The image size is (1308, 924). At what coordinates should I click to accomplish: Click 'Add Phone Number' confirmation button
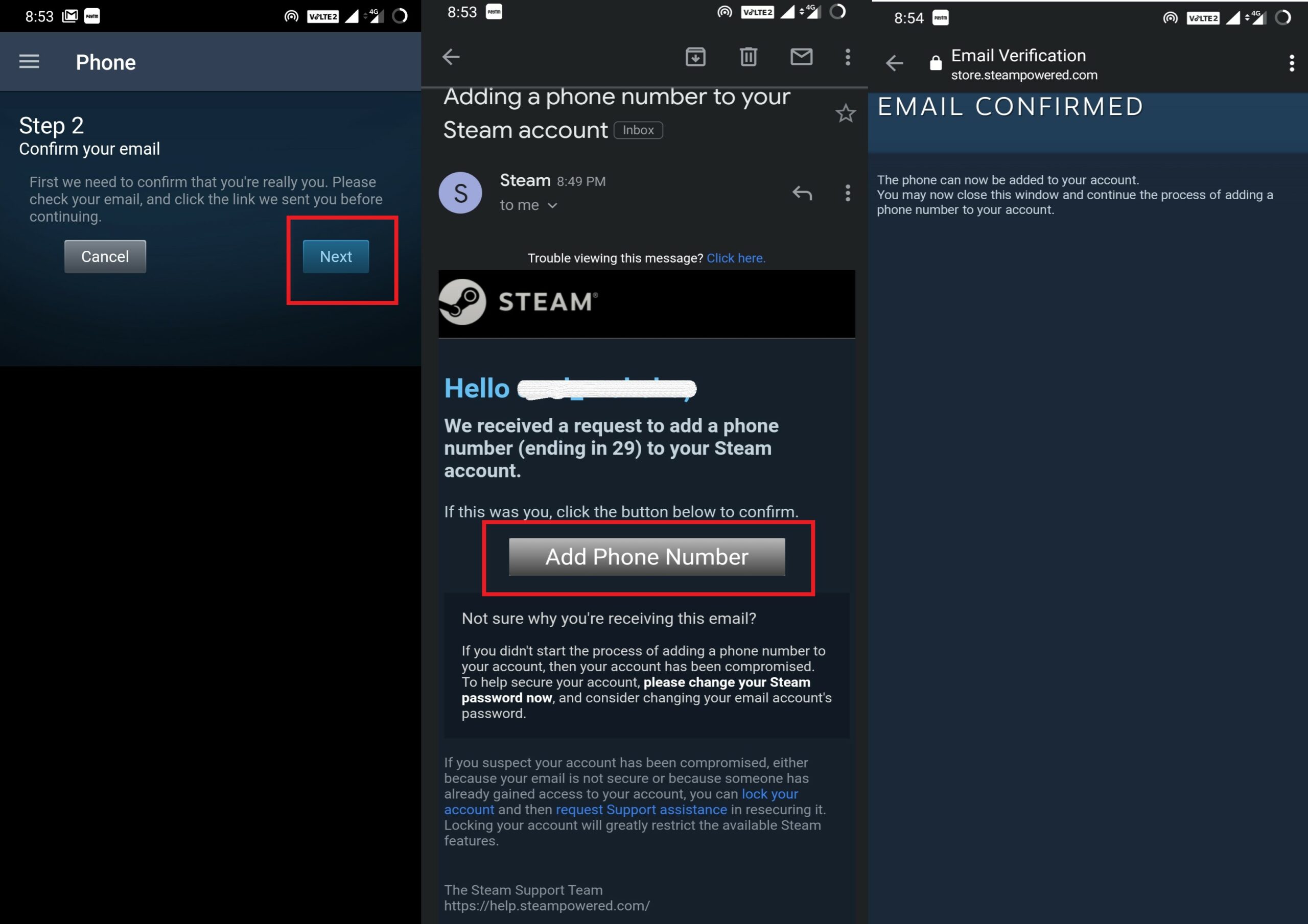[646, 556]
